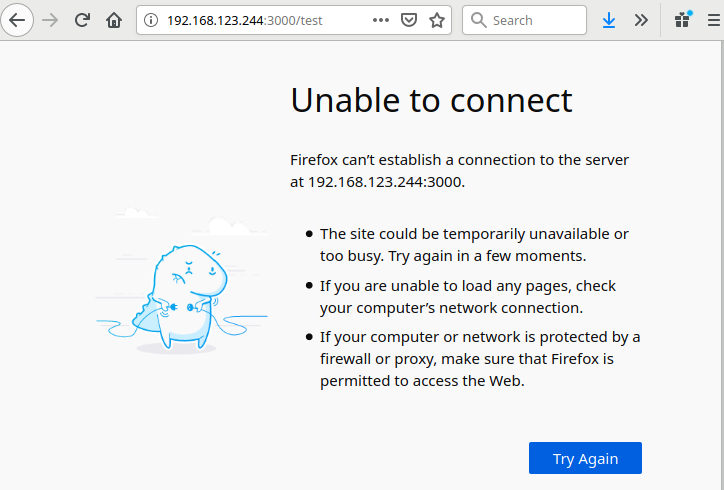
Task: Open the What's New gift icon
Action: (683, 19)
